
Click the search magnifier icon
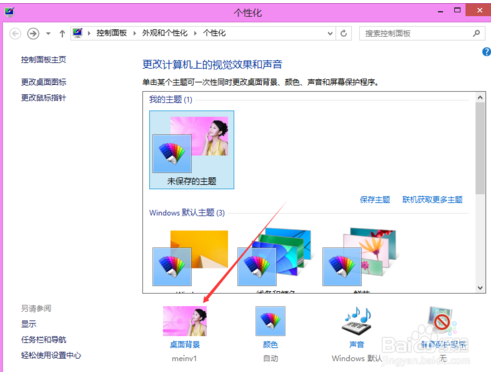click(x=477, y=33)
